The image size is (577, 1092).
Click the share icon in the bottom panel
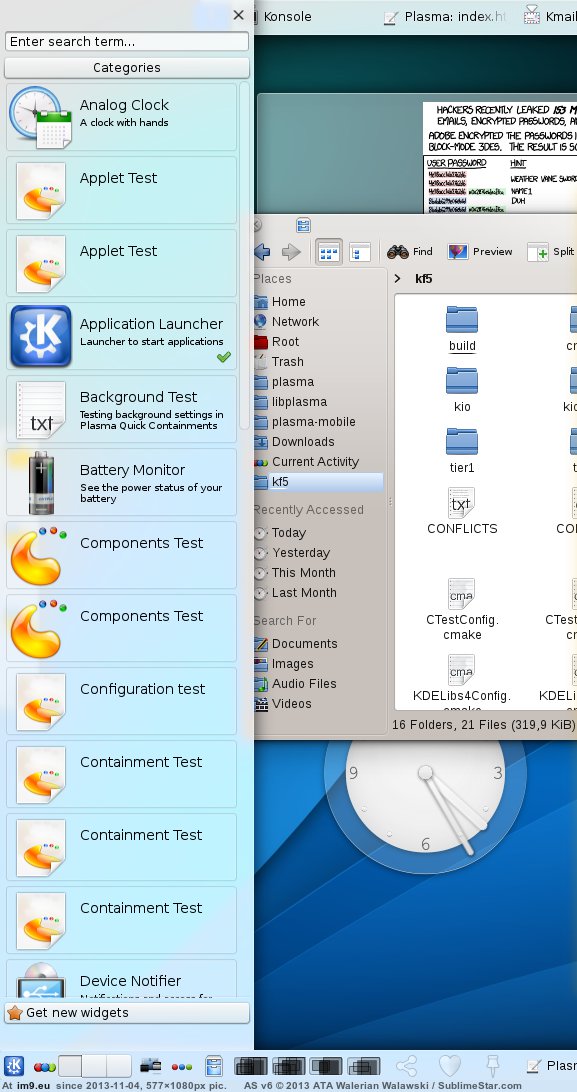pyautogui.click(x=407, y=1066)
